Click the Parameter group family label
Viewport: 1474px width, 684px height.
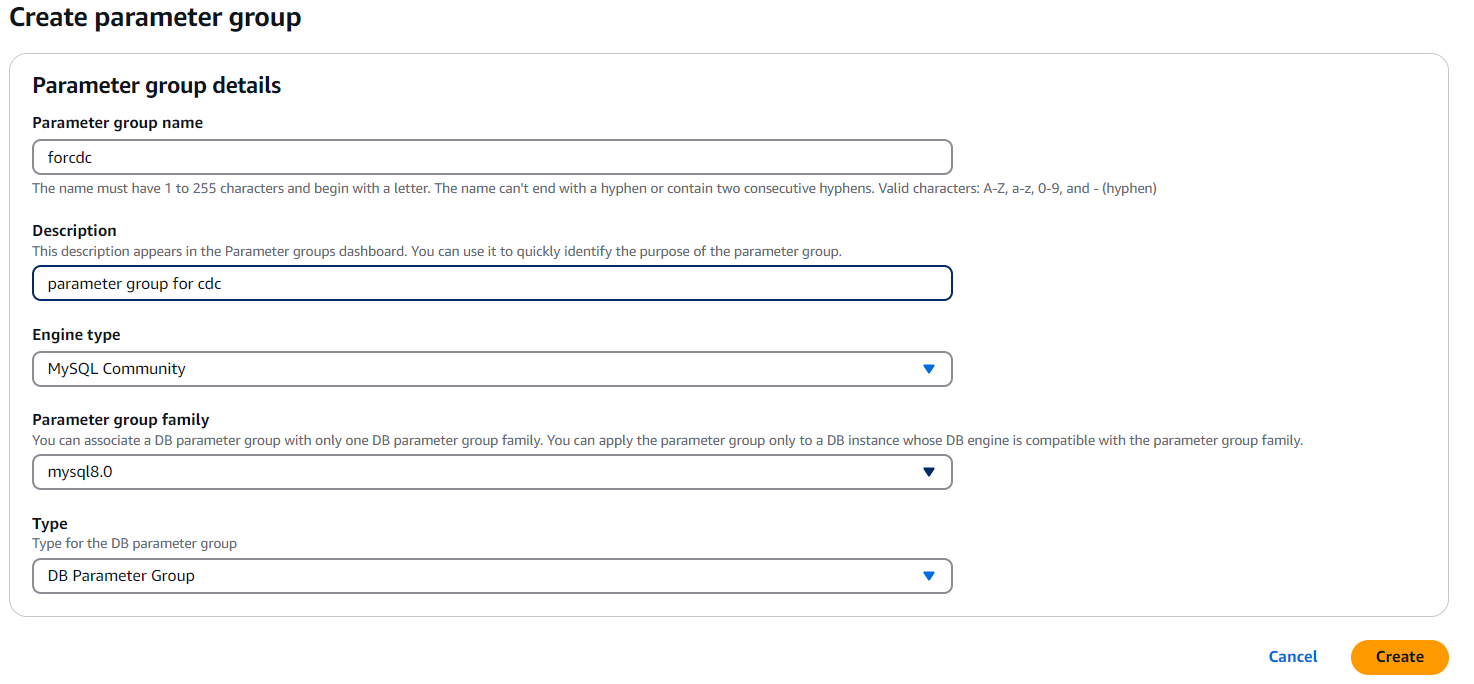120,420
